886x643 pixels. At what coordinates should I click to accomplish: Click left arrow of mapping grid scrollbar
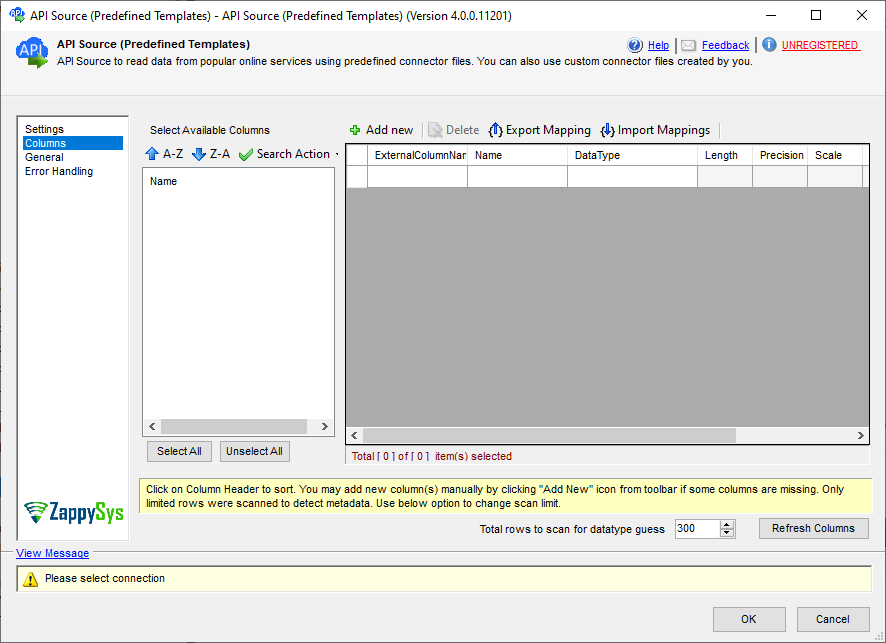click(x=354, y=436)
